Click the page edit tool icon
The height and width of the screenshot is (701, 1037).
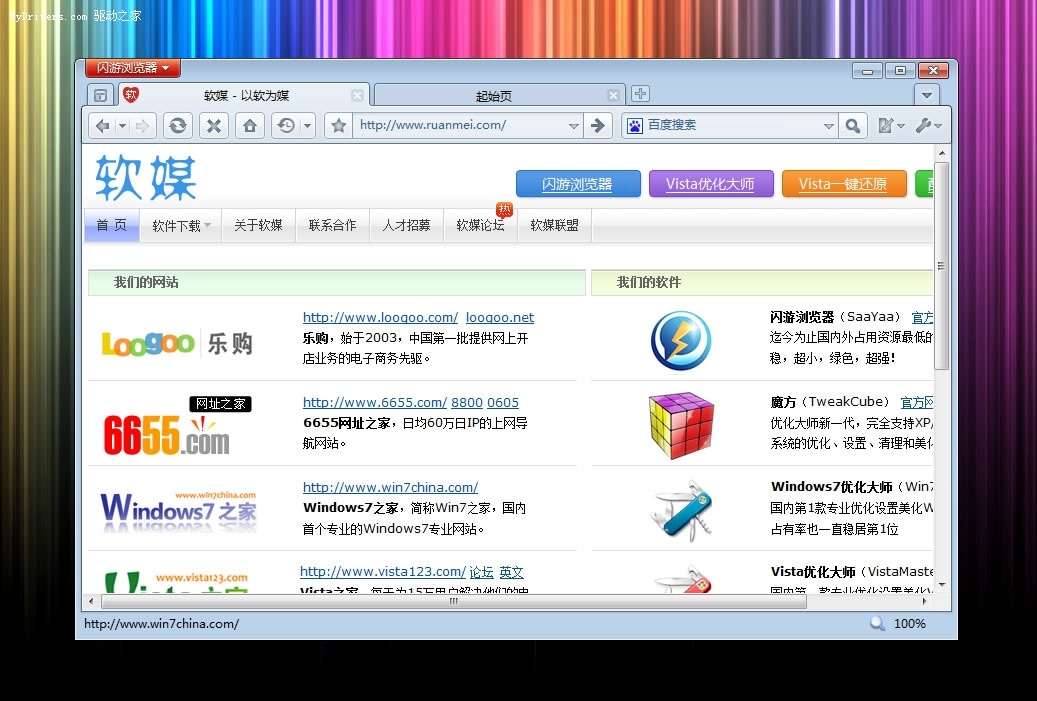(x=886, y=125)
